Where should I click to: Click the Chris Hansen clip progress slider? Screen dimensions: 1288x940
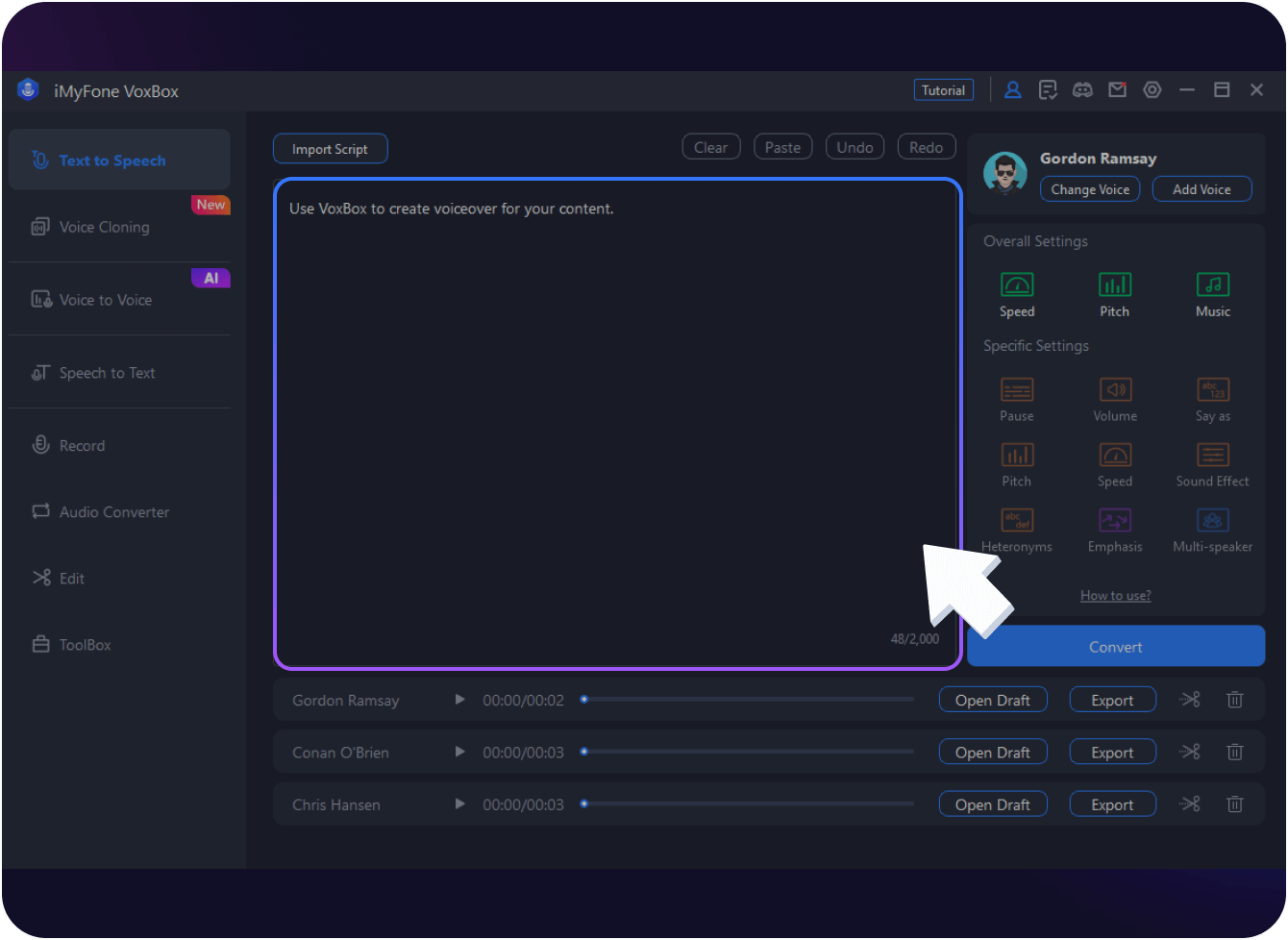747,804
